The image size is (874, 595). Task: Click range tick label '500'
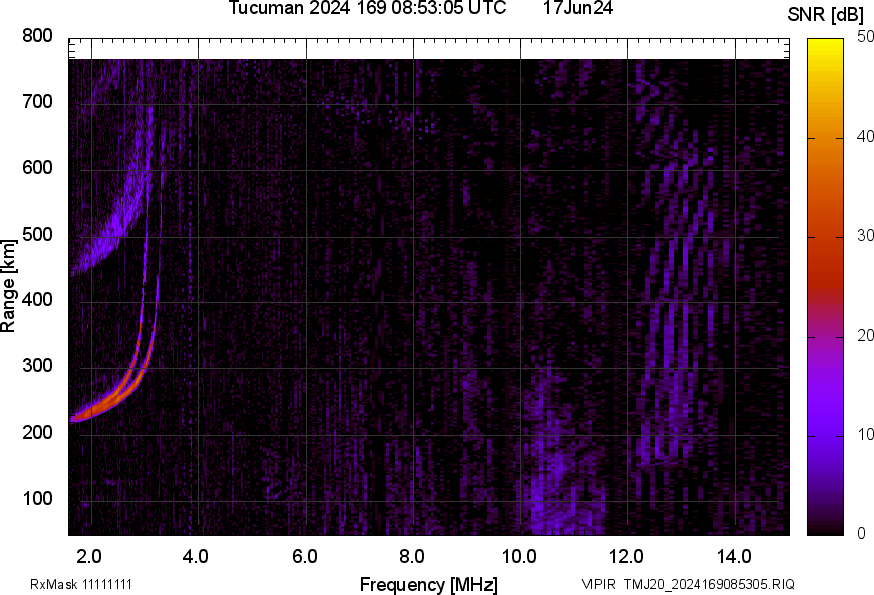37,234
